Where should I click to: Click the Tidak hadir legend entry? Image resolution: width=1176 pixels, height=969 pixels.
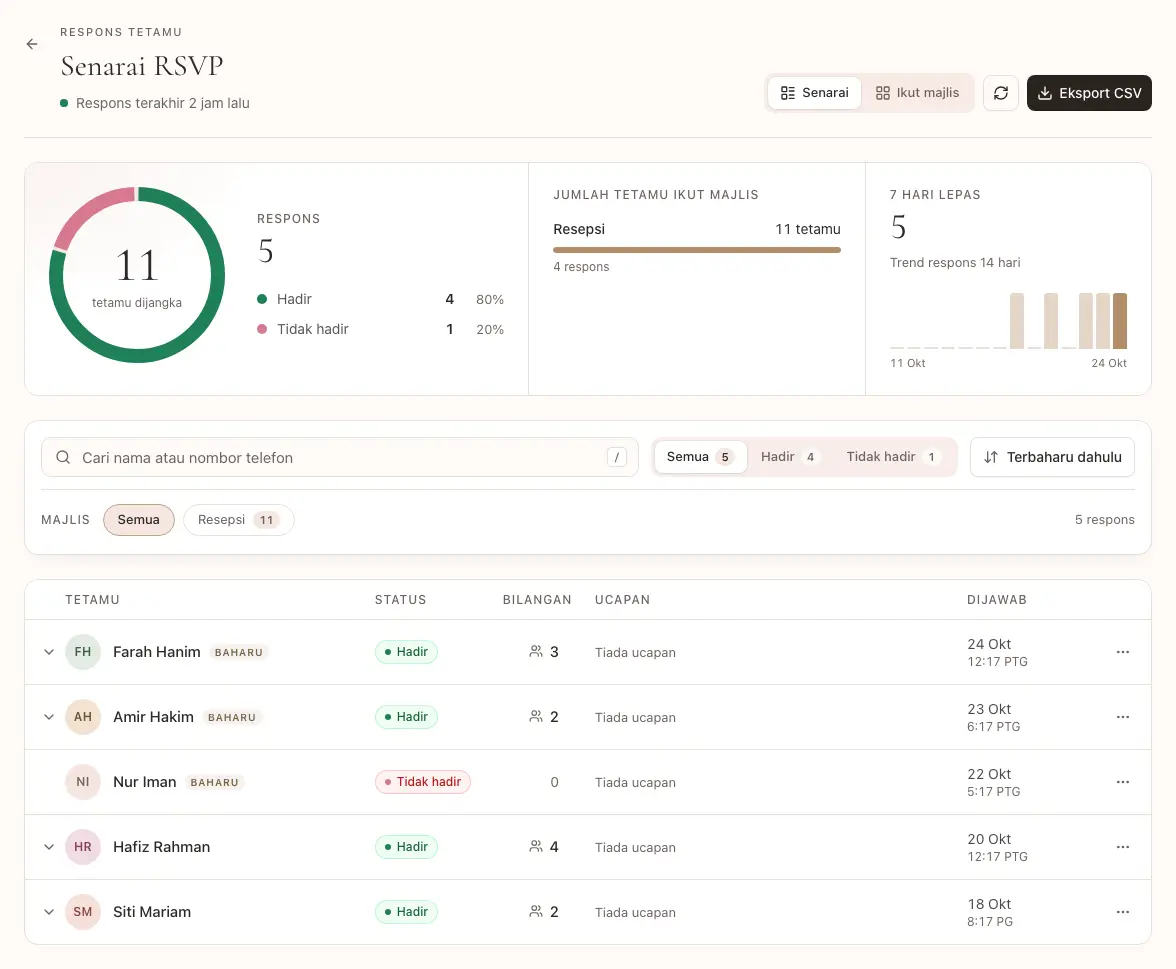[380, 329]
